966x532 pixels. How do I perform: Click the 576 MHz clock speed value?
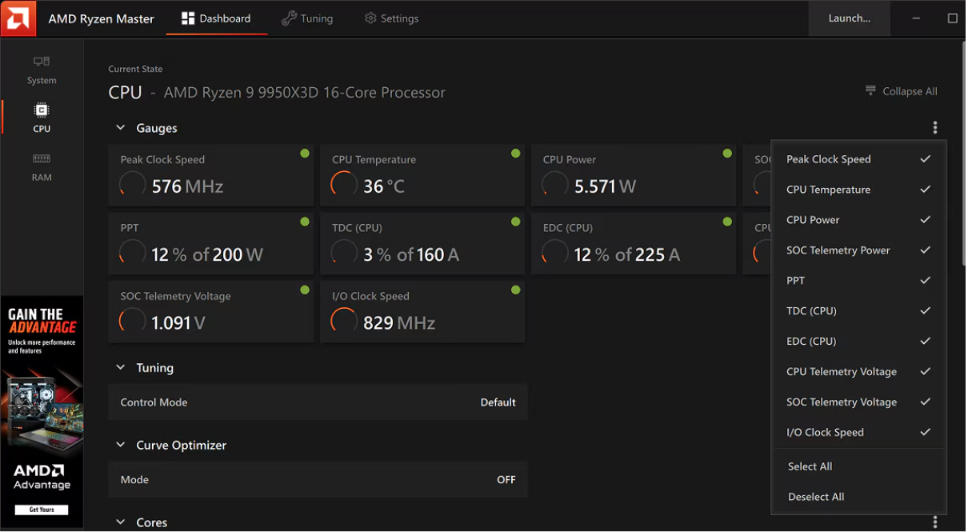point(187,186)
